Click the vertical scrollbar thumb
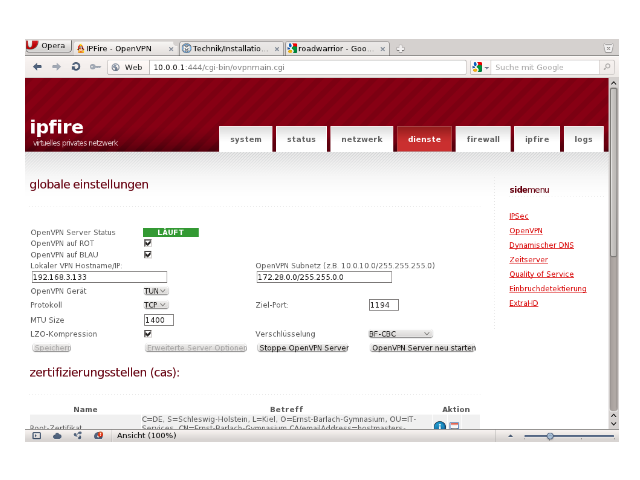The width and height of the screenshot is (640, 480). [x=613, y=172]
